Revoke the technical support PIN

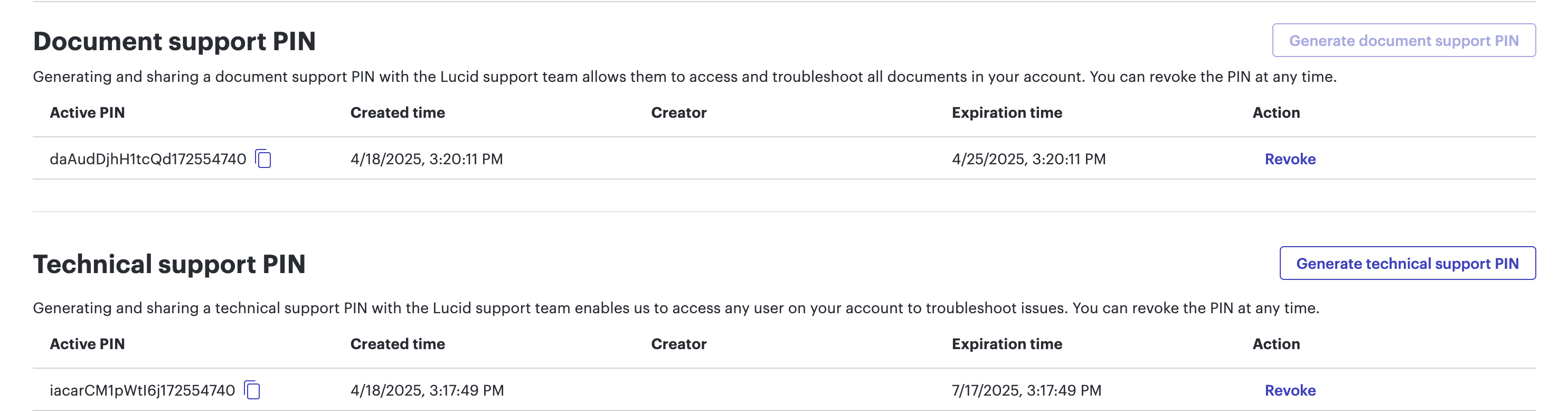[x=1290, y=390]
